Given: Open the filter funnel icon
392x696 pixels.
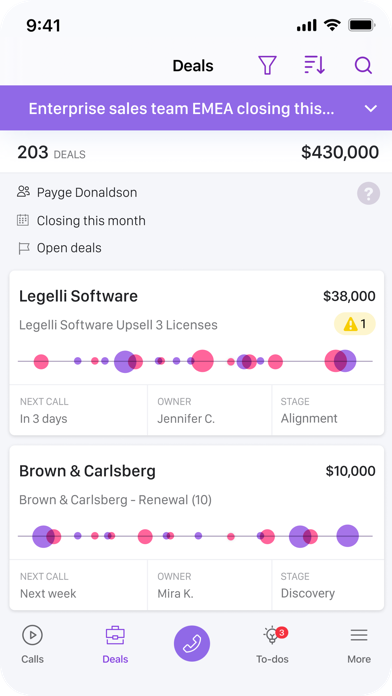Looking at the screenshot, I should pos(267,65).
